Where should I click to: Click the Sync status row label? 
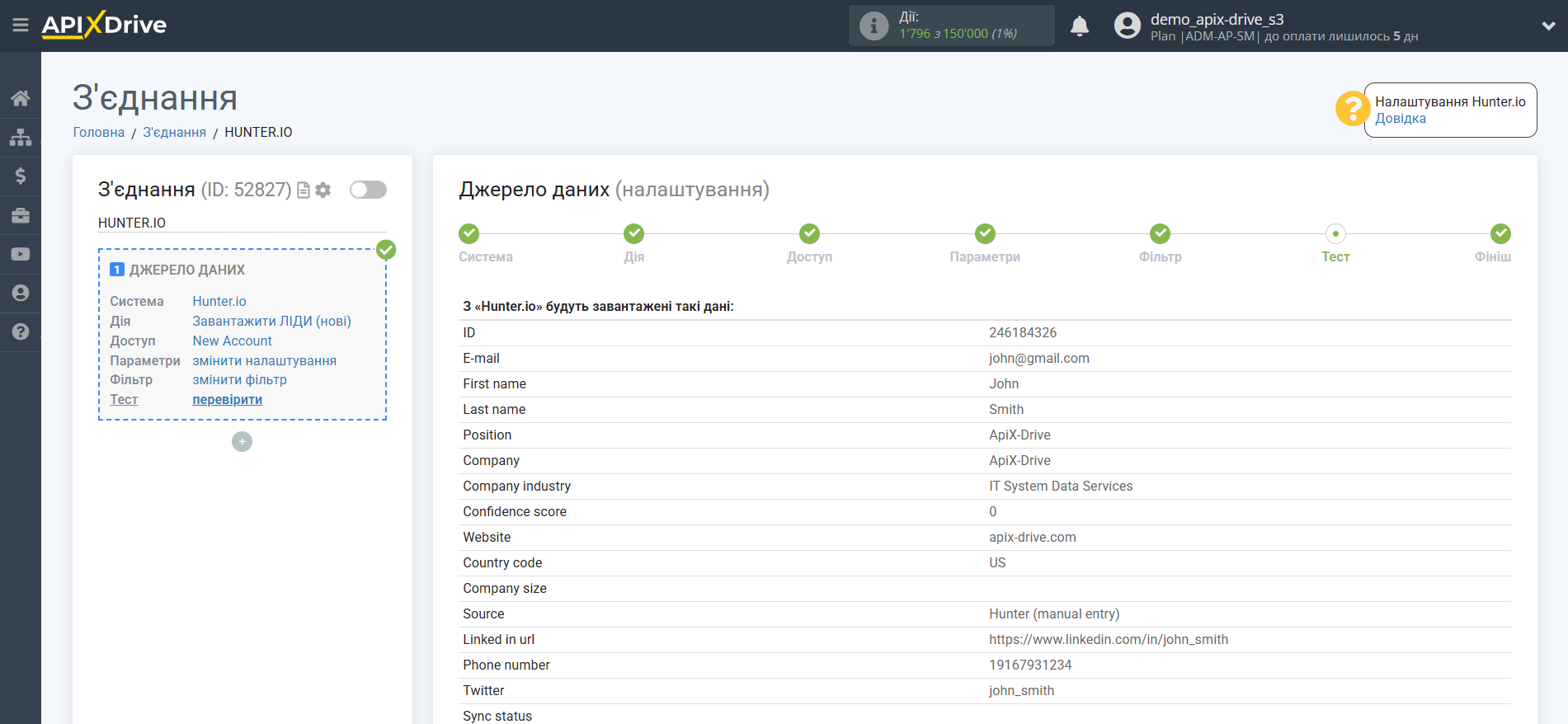497,716
